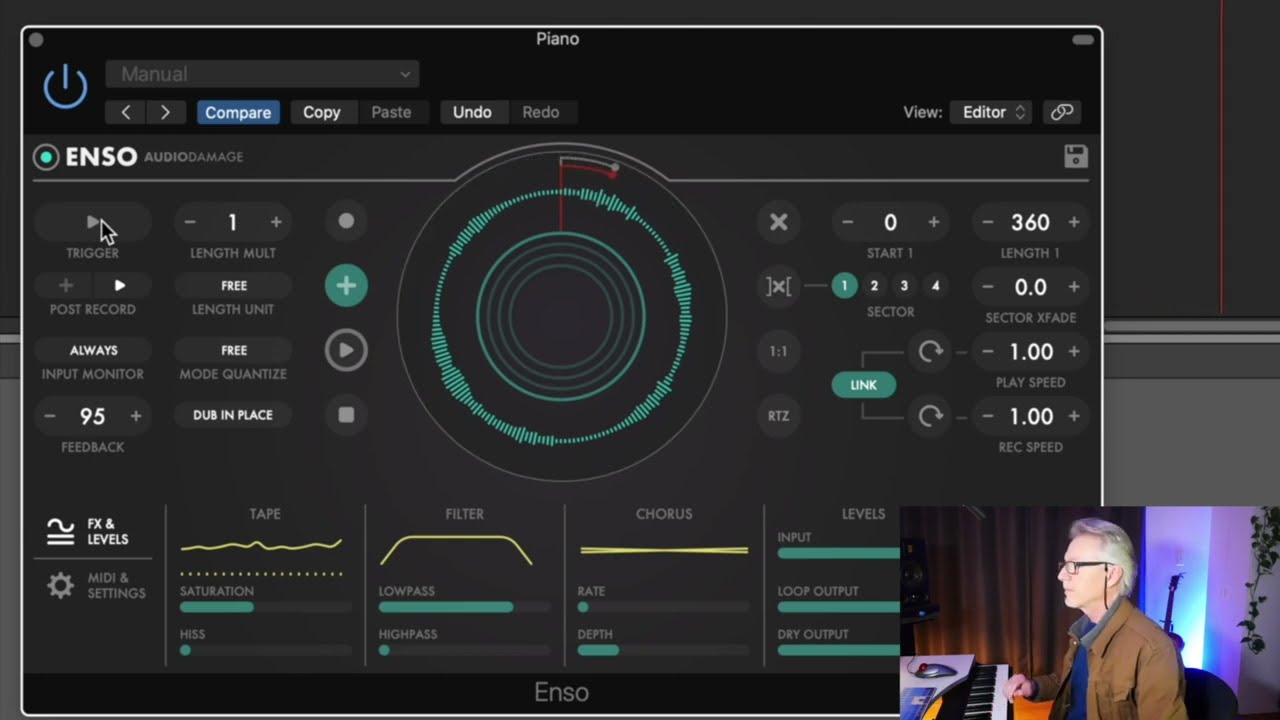Viewport: 1280px width, 720px height.
Task: Increase Start 1 value
Action: (934, 222)
